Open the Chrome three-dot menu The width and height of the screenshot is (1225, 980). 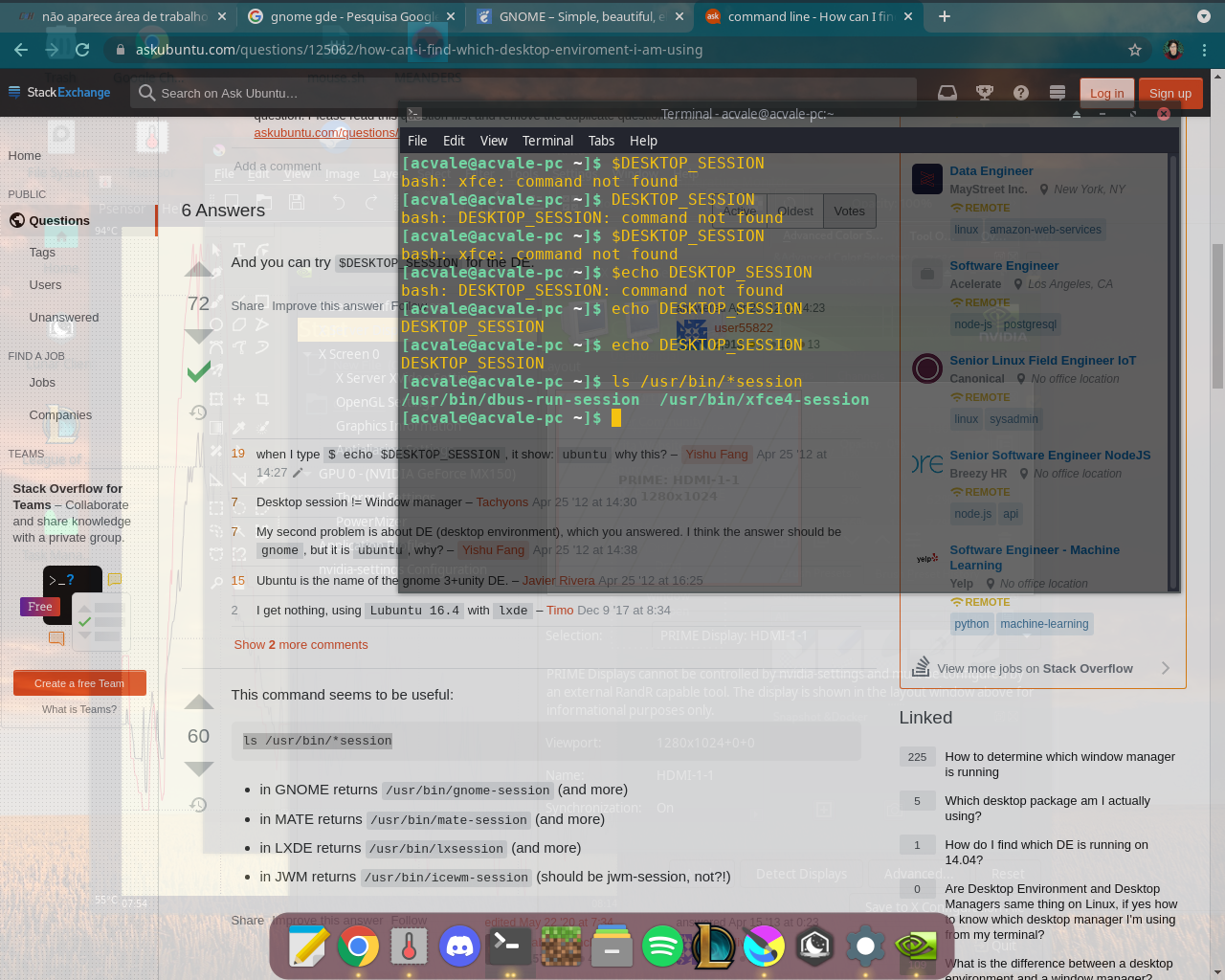[1204, 50]
